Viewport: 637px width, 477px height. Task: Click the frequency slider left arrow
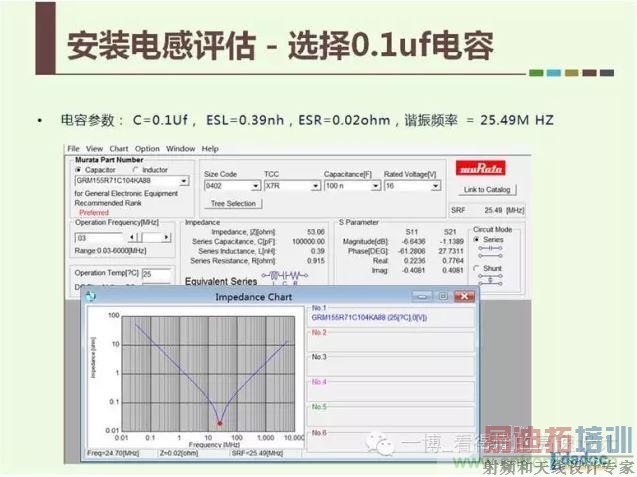[x=132, y=237]
